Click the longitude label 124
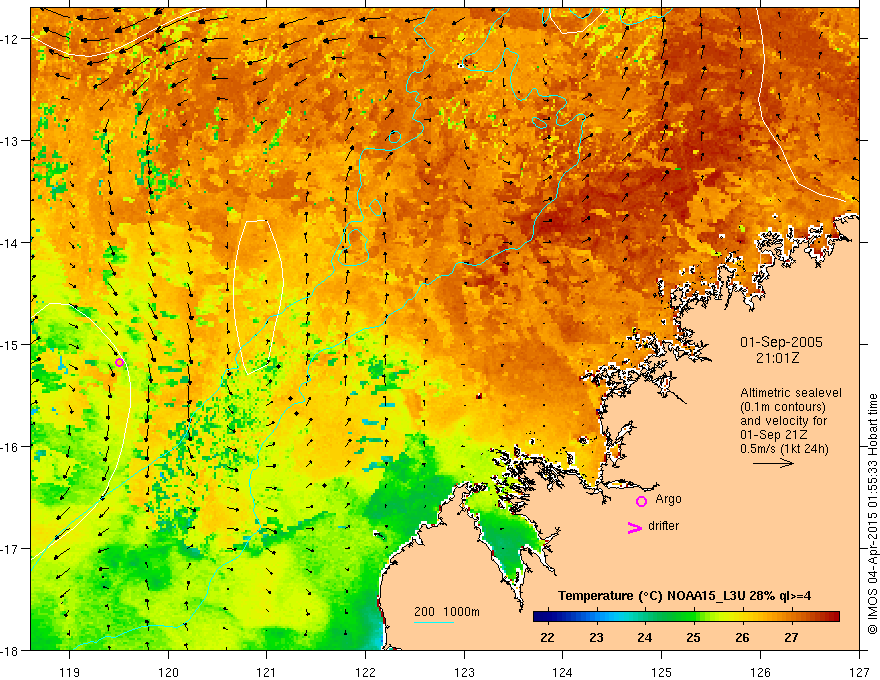The height and width of the screenshot is (680, 880). pos(563,672)
